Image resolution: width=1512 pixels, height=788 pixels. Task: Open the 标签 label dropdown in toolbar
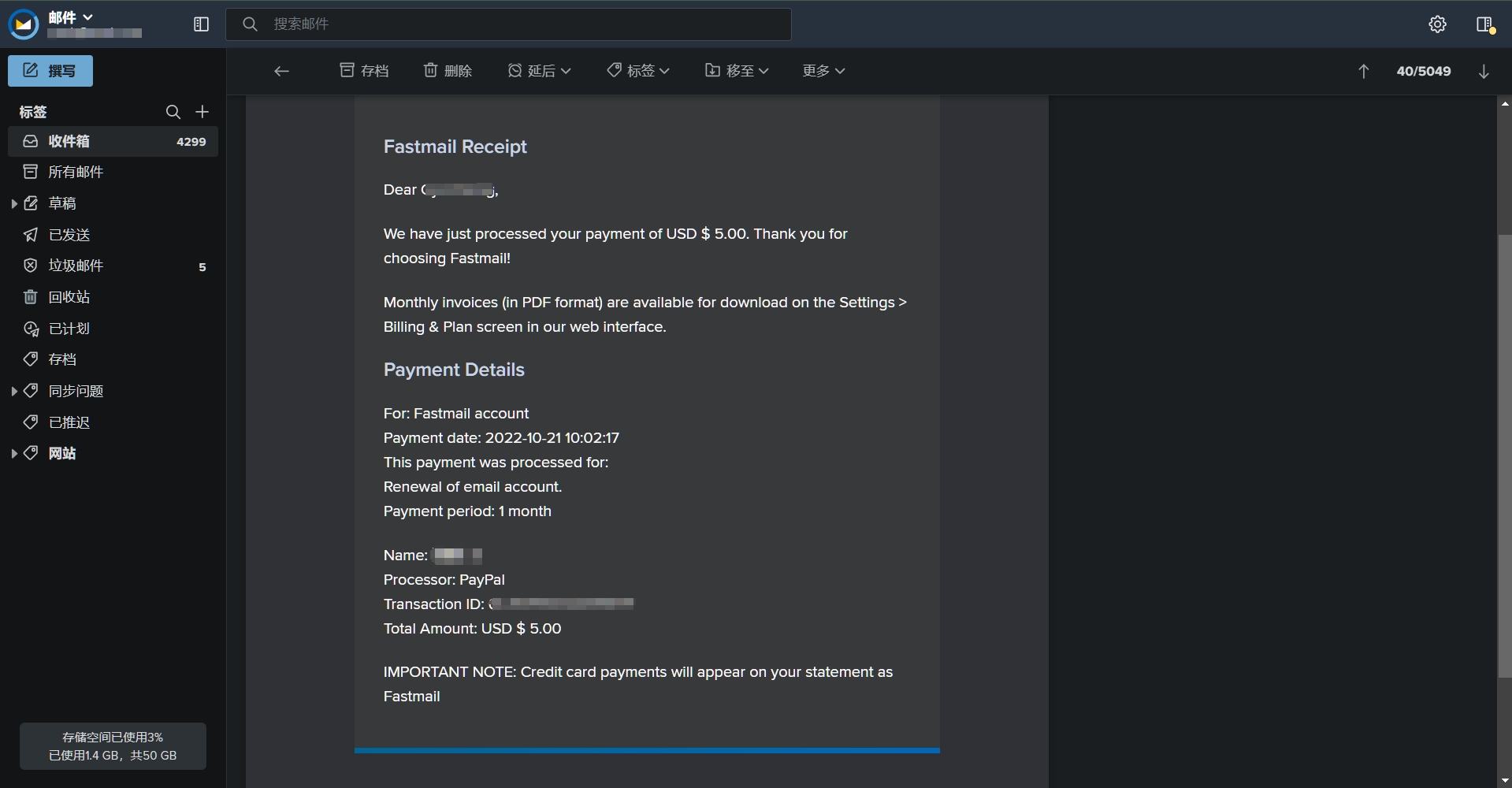pos(638,71)
